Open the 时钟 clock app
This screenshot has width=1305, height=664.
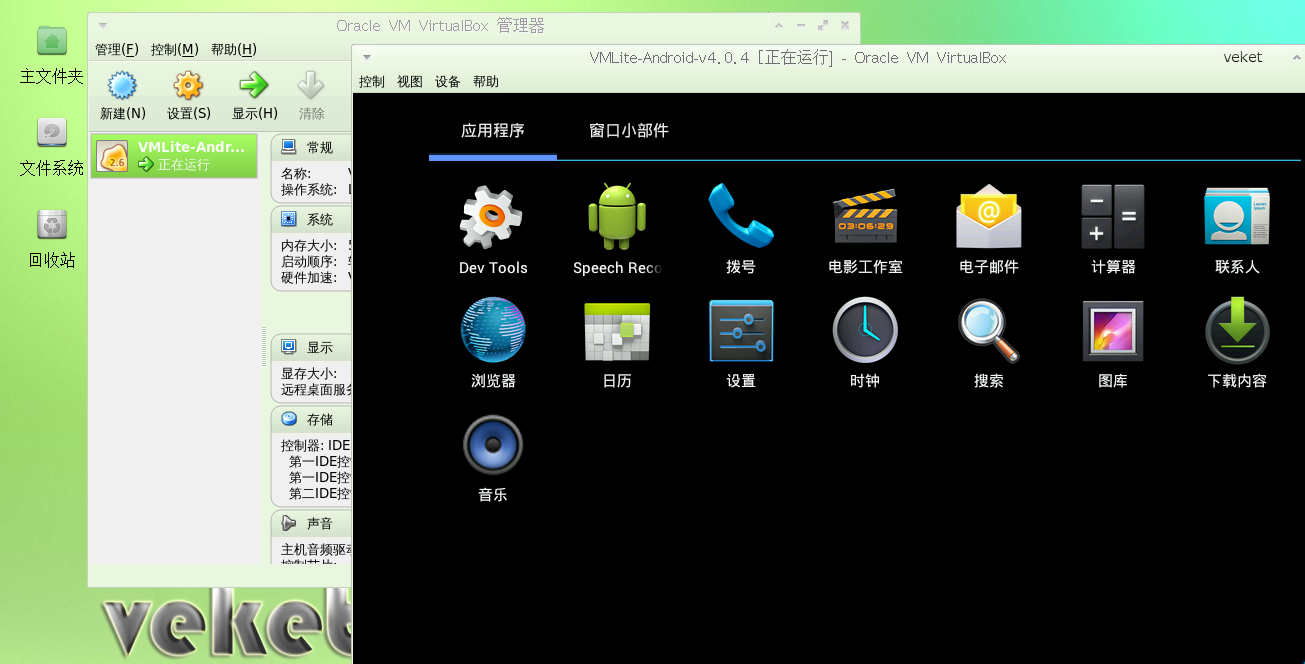pyautogui.click(x=865, y=343)
